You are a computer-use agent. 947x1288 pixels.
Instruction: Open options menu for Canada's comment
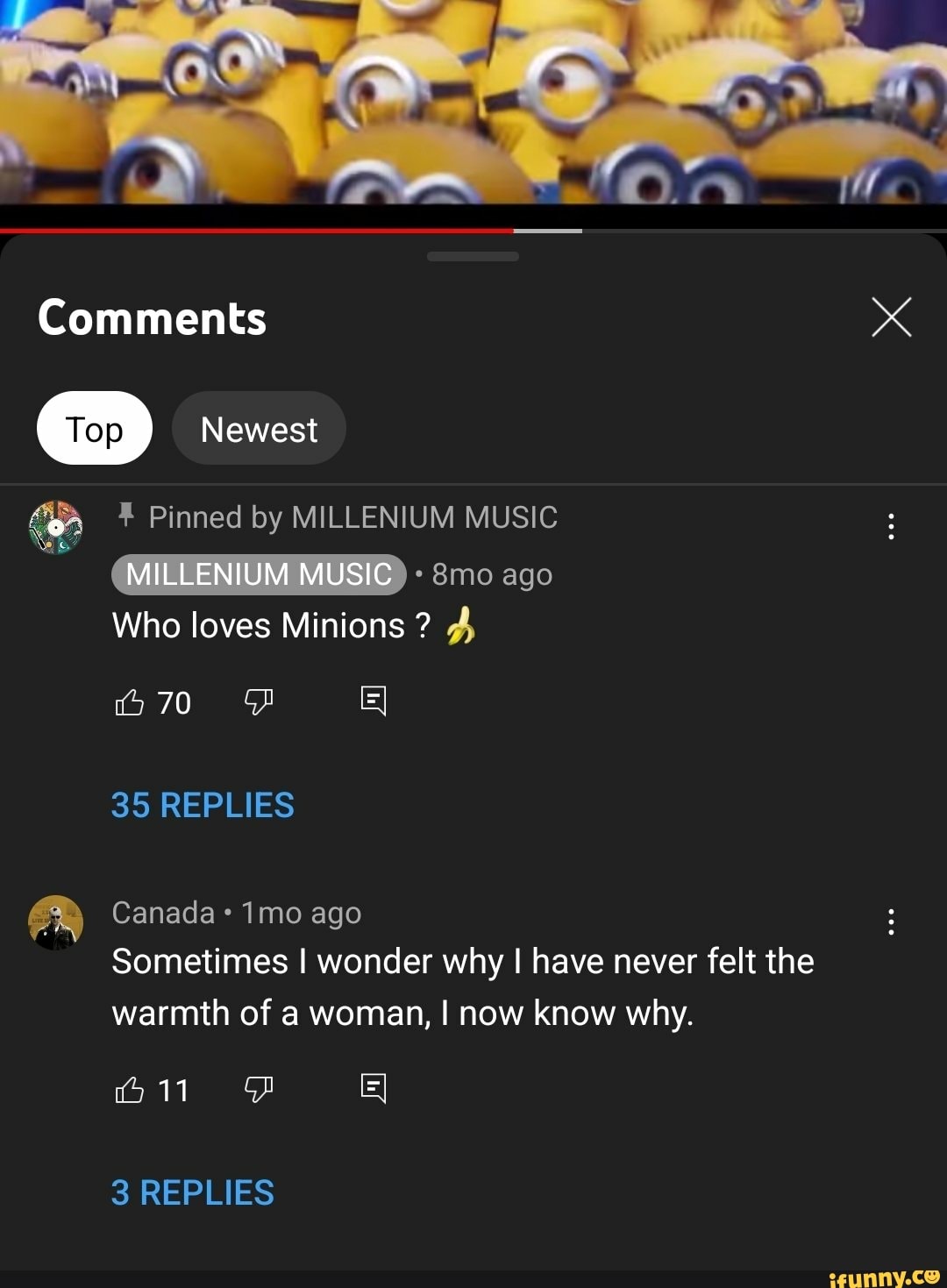891,922
